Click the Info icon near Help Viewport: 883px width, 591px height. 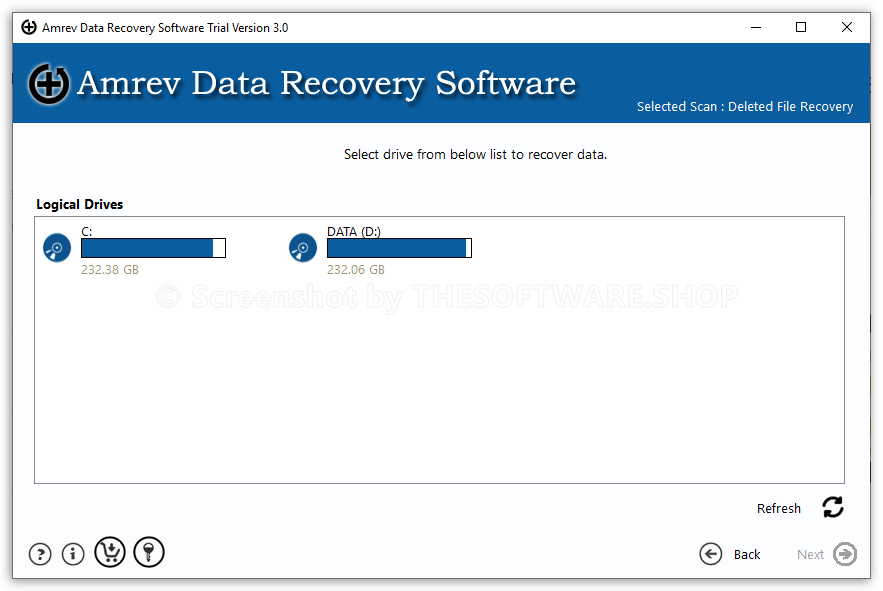click(x=72, y=553)
